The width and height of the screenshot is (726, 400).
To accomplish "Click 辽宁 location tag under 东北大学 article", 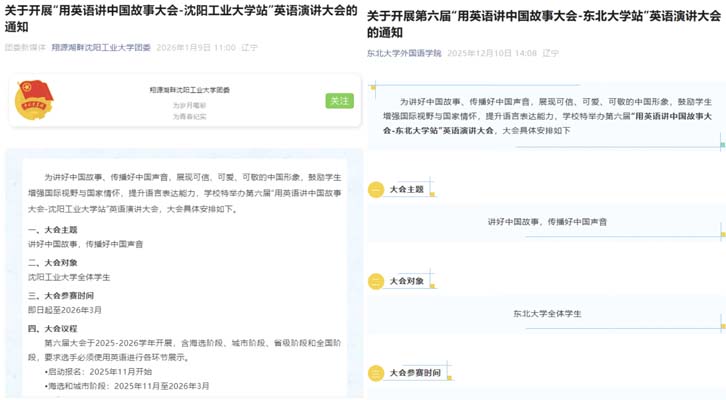I will (551, 52).
